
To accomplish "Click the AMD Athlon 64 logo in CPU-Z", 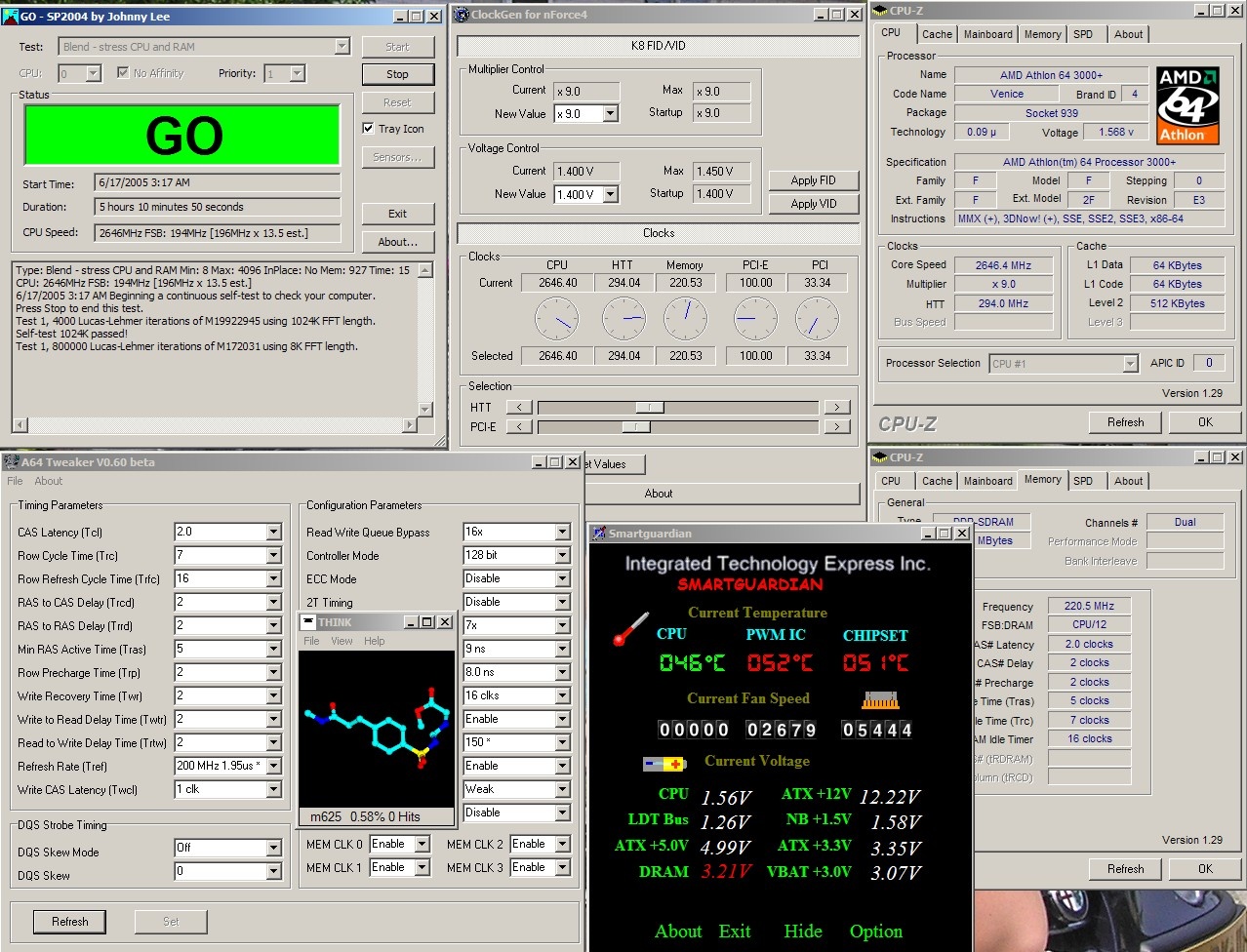I will click(1187, 105).
